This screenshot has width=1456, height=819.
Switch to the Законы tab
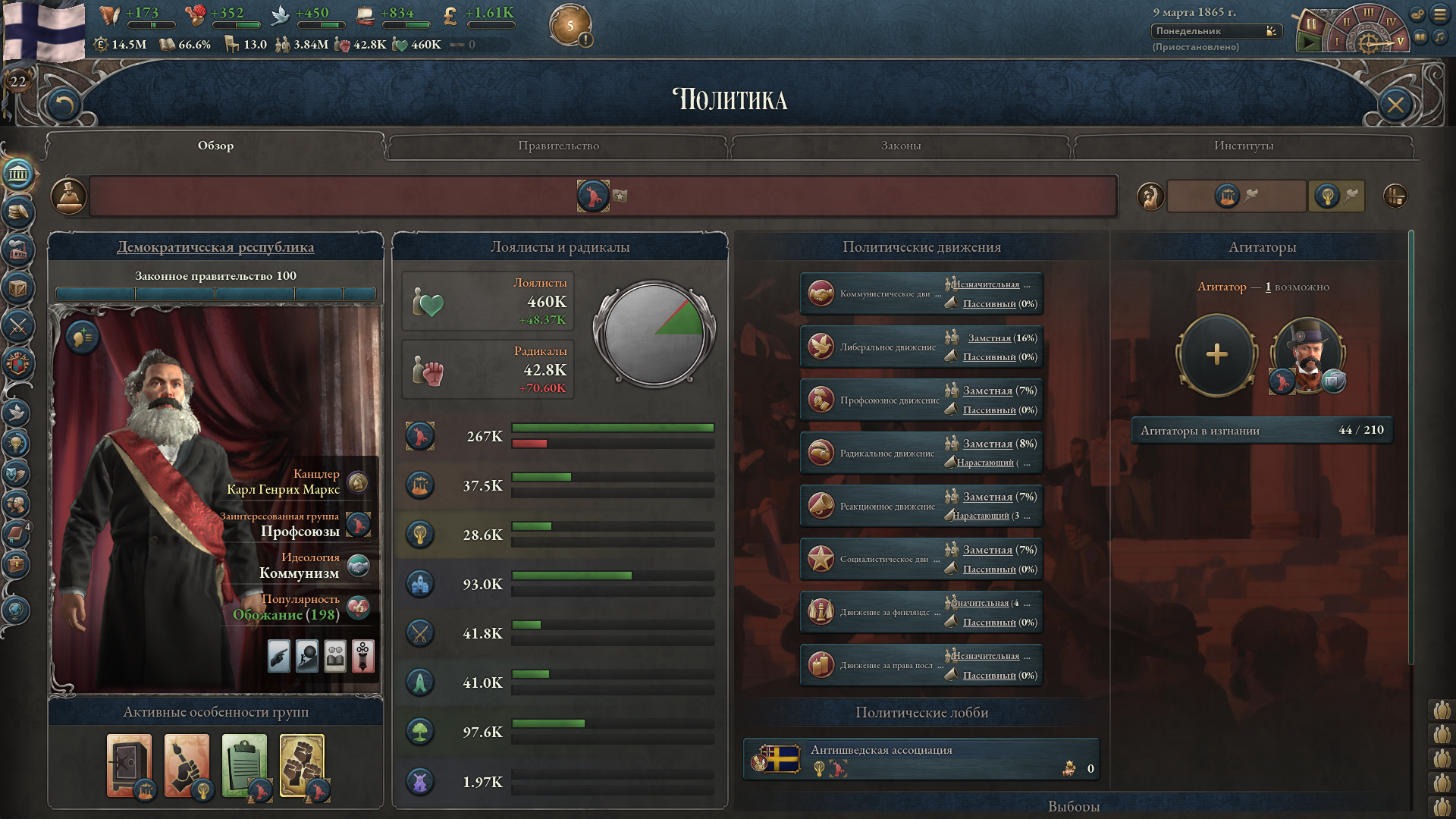pyautogui.click(x=900, y=146)
